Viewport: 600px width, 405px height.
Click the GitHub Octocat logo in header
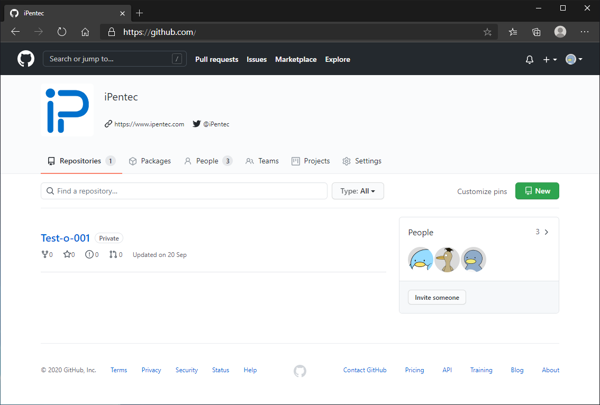[26, 59]
